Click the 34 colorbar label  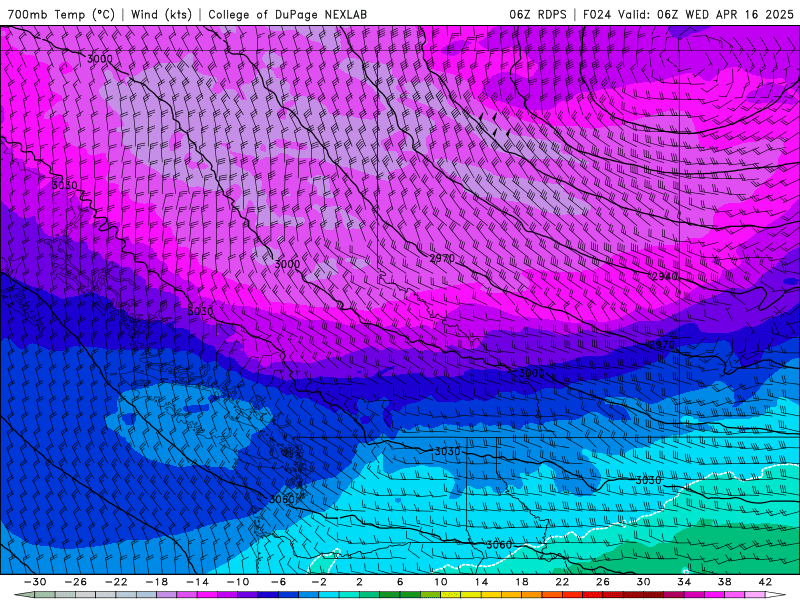(x=684, y=582)
